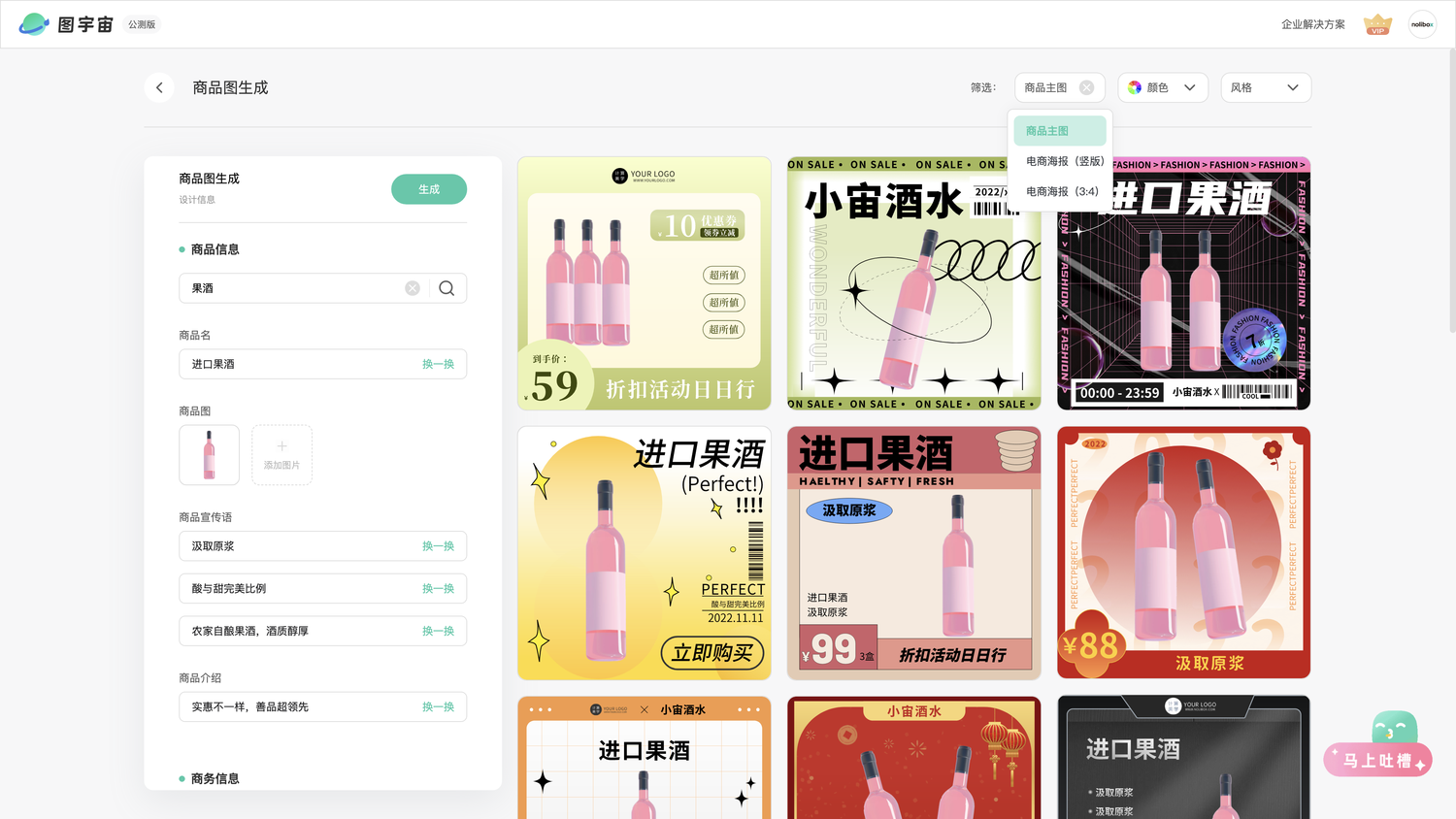Clear the 商品主图 filter selection

coord(1086,87)
